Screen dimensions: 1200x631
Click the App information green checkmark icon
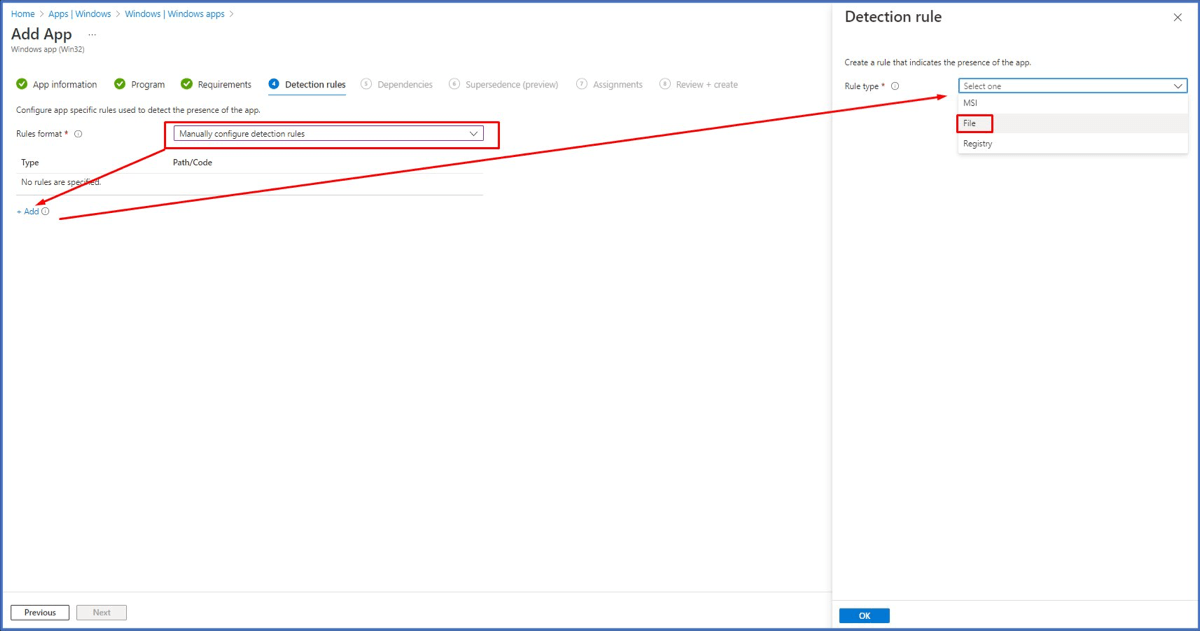click(22, 84)
